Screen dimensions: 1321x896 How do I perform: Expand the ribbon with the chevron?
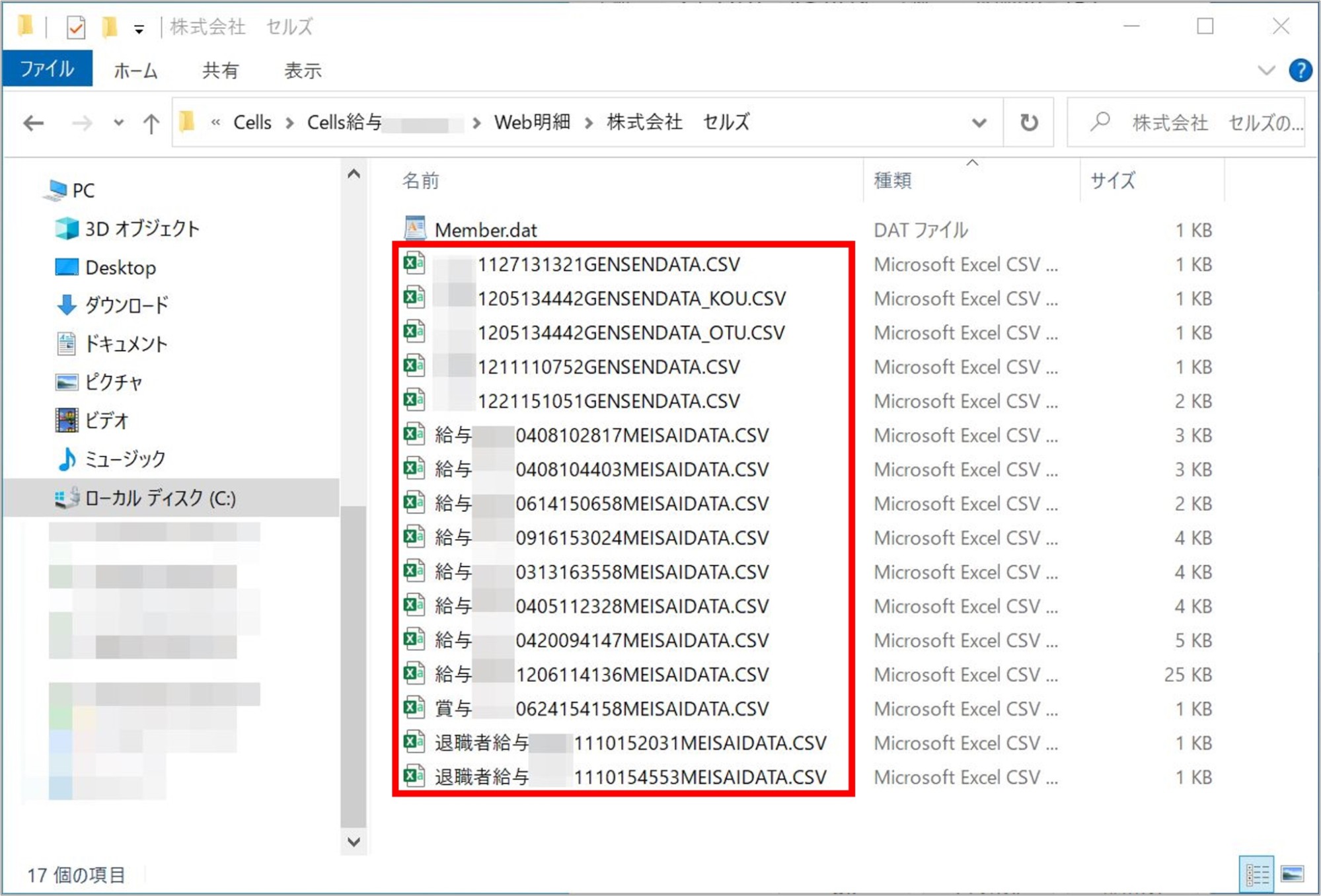1265,70
